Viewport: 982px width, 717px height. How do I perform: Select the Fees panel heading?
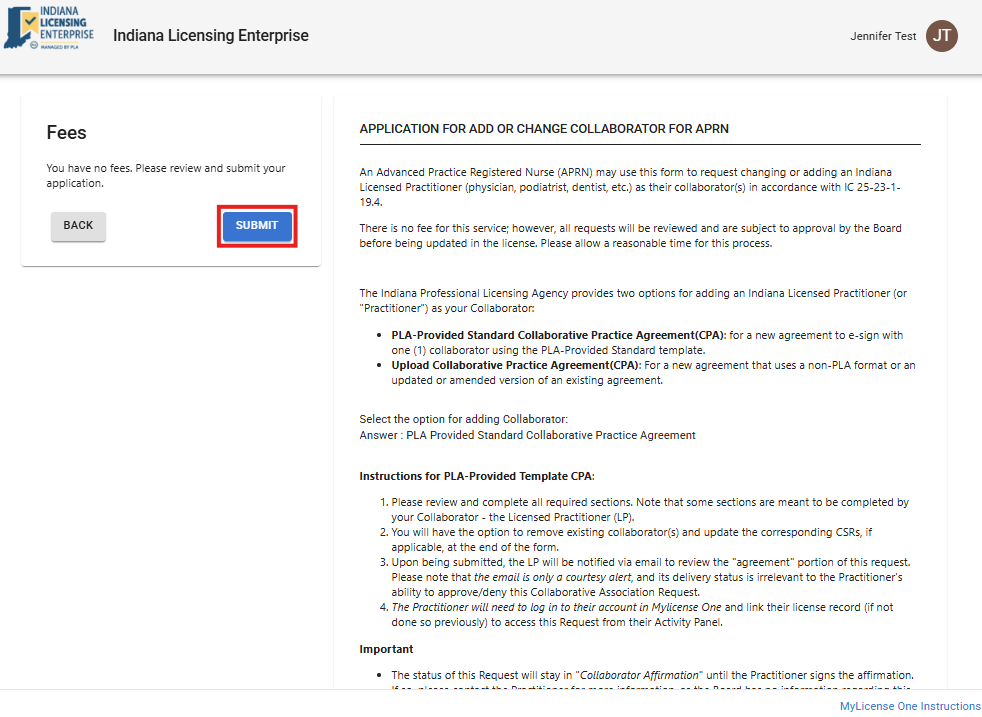point(67,133)
